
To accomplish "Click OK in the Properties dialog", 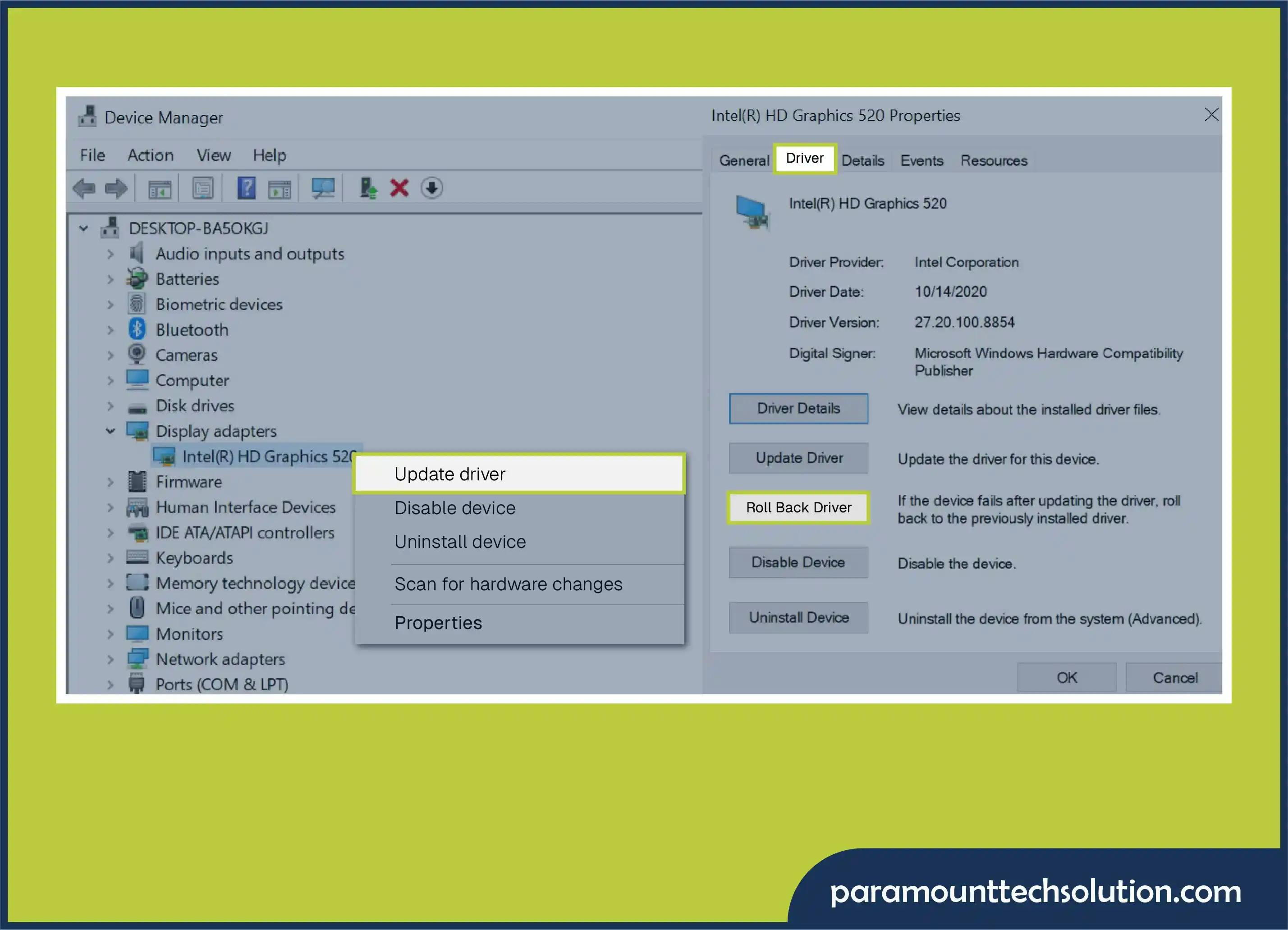I will pos(1067,677).
